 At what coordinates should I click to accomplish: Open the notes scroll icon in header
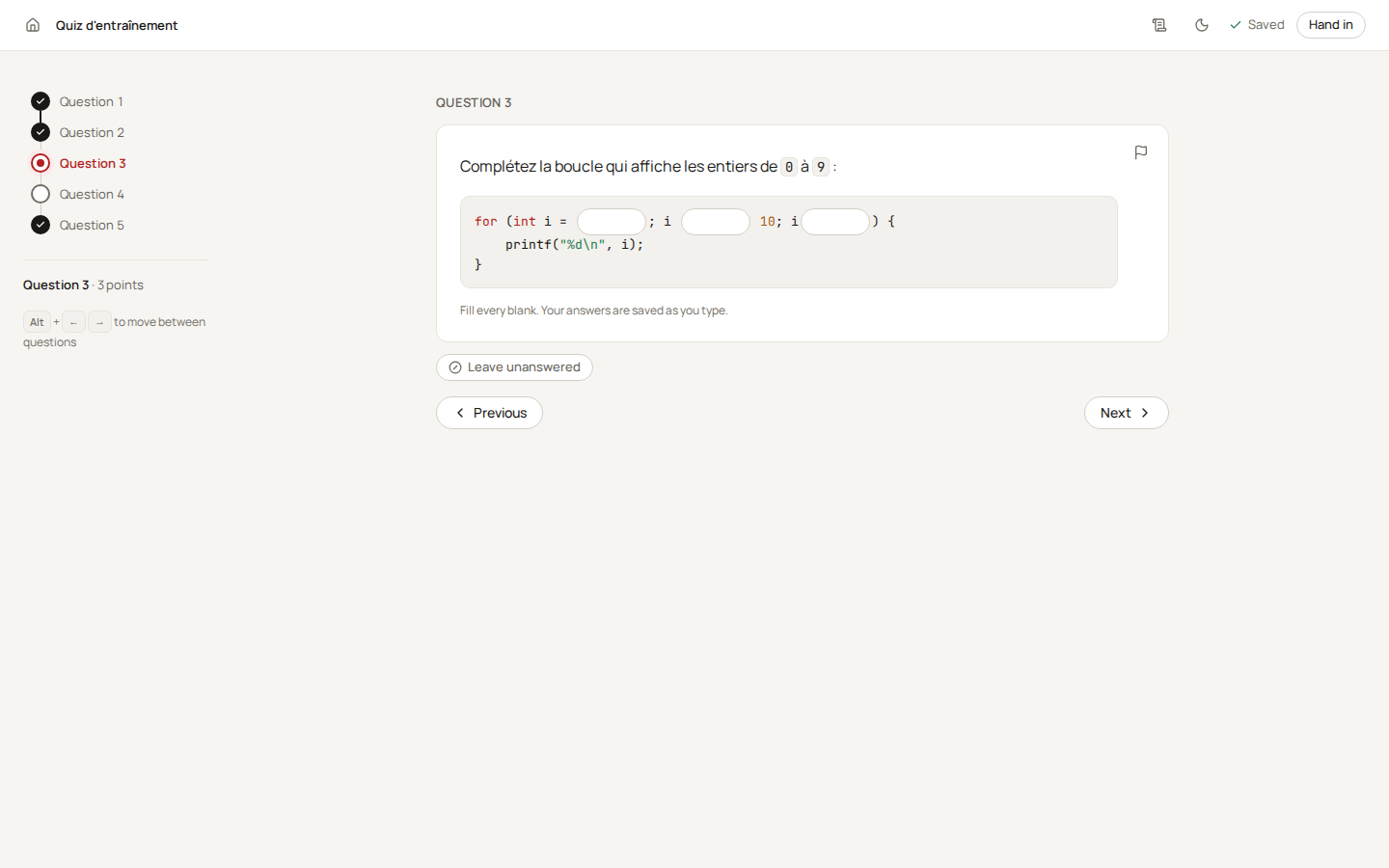[x=1159, y=25]
